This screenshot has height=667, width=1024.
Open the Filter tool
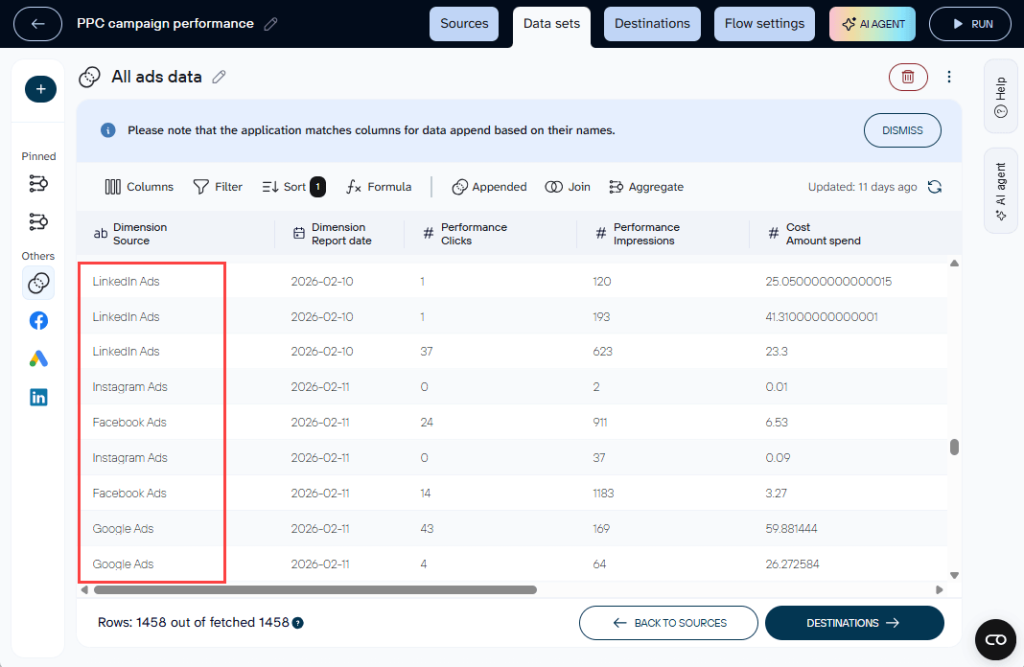(218, 187)
